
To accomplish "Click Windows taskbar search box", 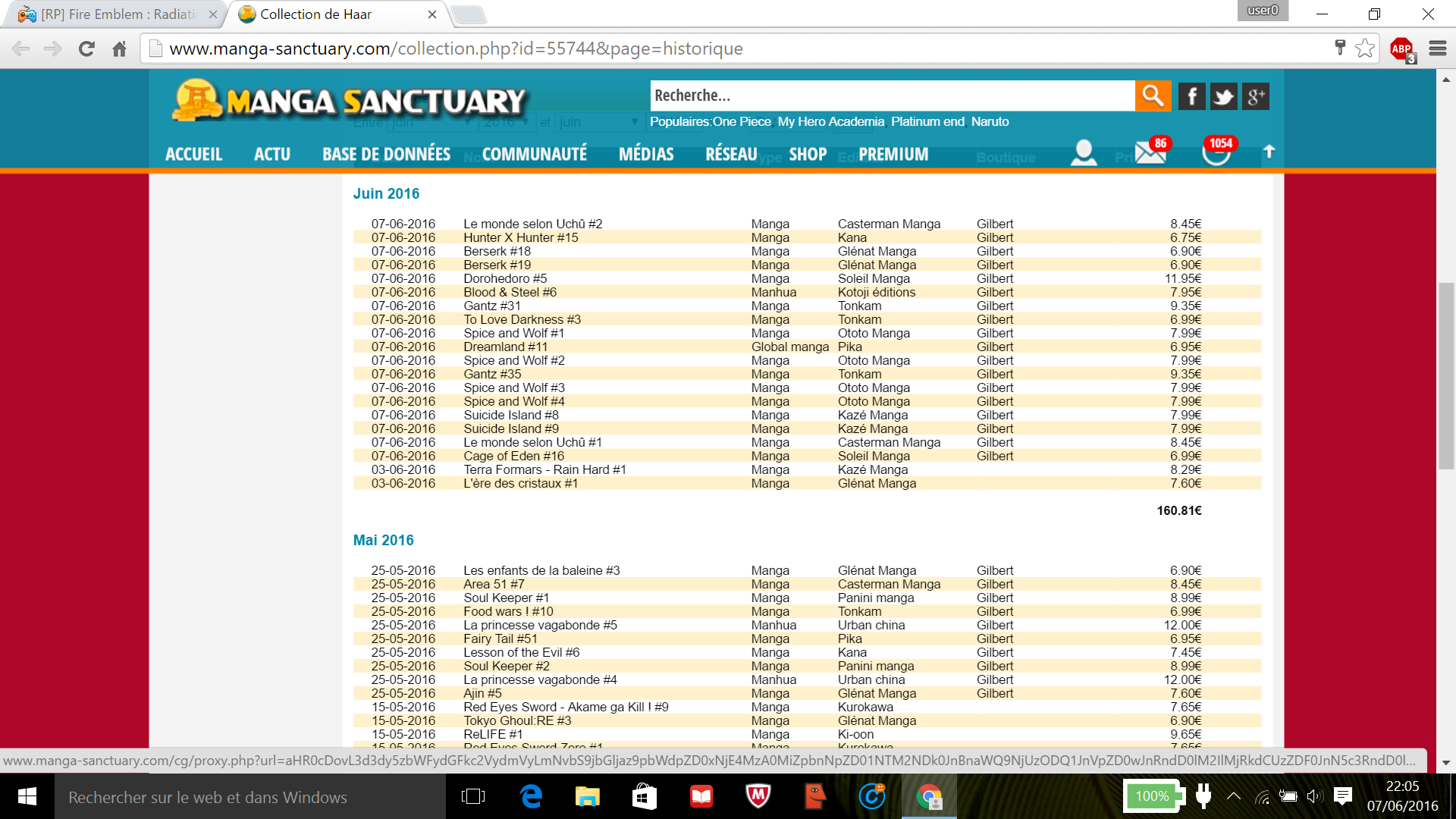I will [250, 796].
